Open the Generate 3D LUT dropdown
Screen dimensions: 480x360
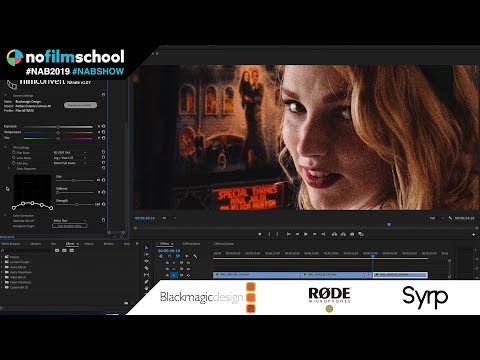[70, 221]
